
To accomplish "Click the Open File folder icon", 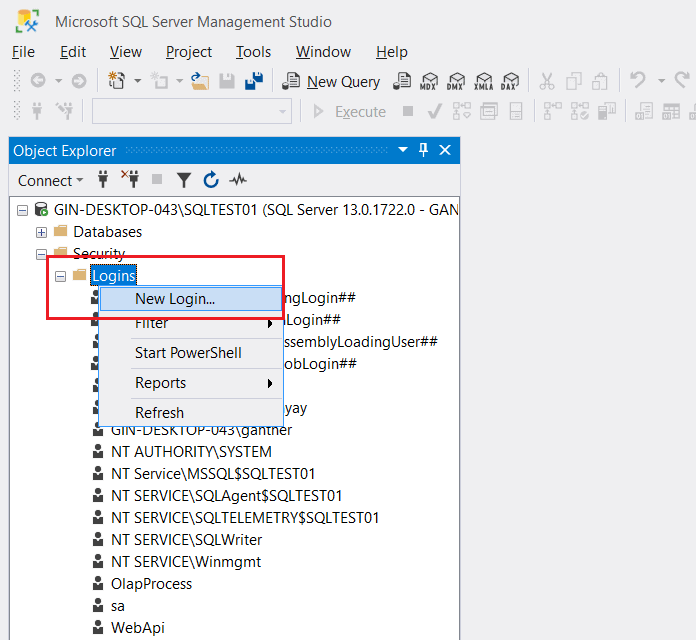I will (200, 81).
